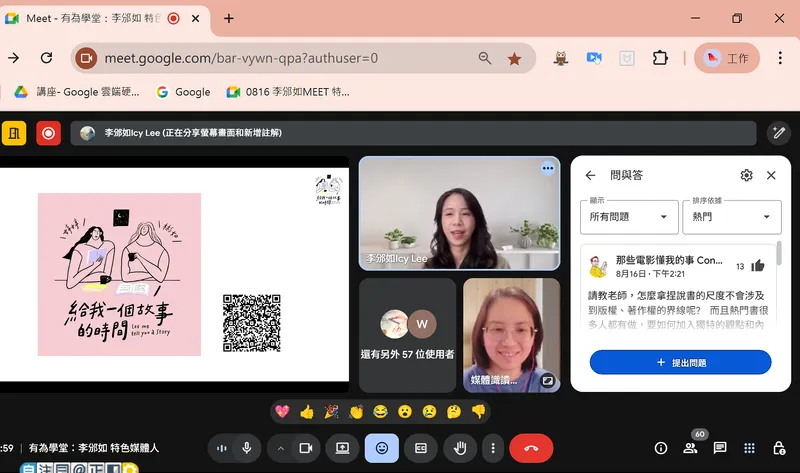The width and height of the screenshot is (800, 473).
Task: Close the Meet browser tab
Action: pos(195,19)
